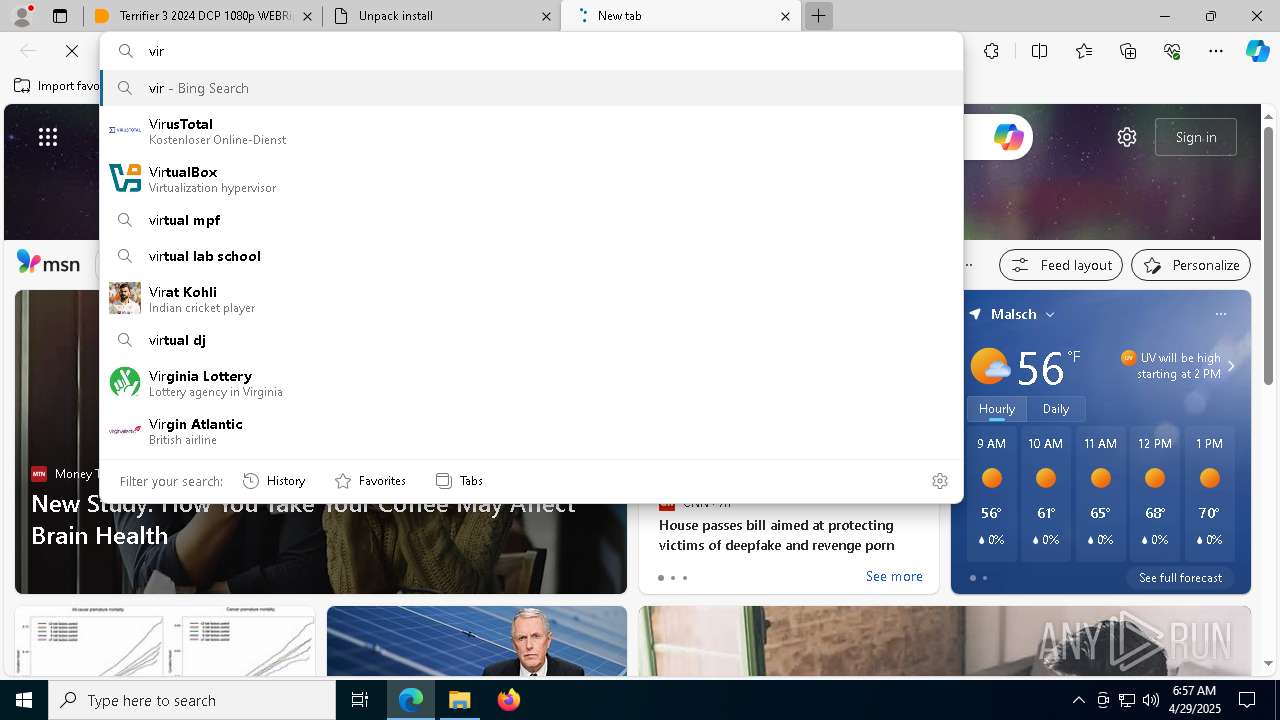The height and width of the screenshot is (720, 1280).
Task: Click the Personalize button
Action: click(1191, 265)
